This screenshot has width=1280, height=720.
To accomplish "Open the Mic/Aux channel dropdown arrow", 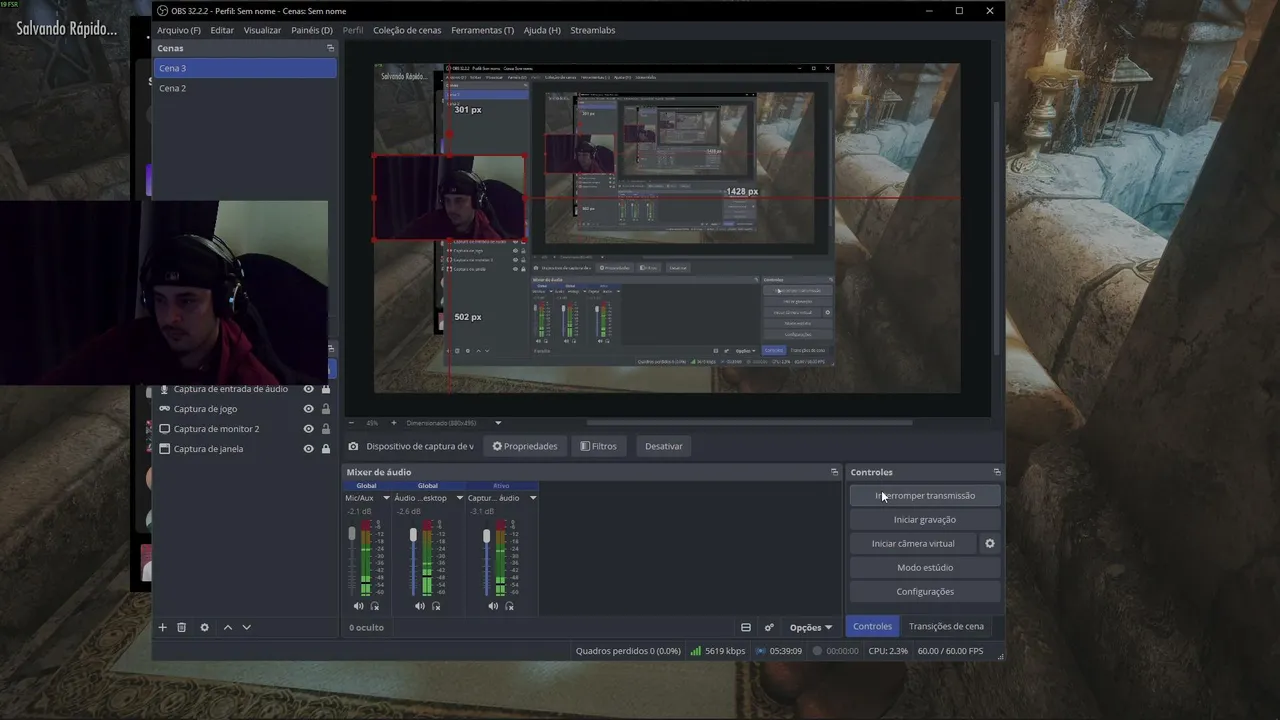I will (x=386, y=498).
